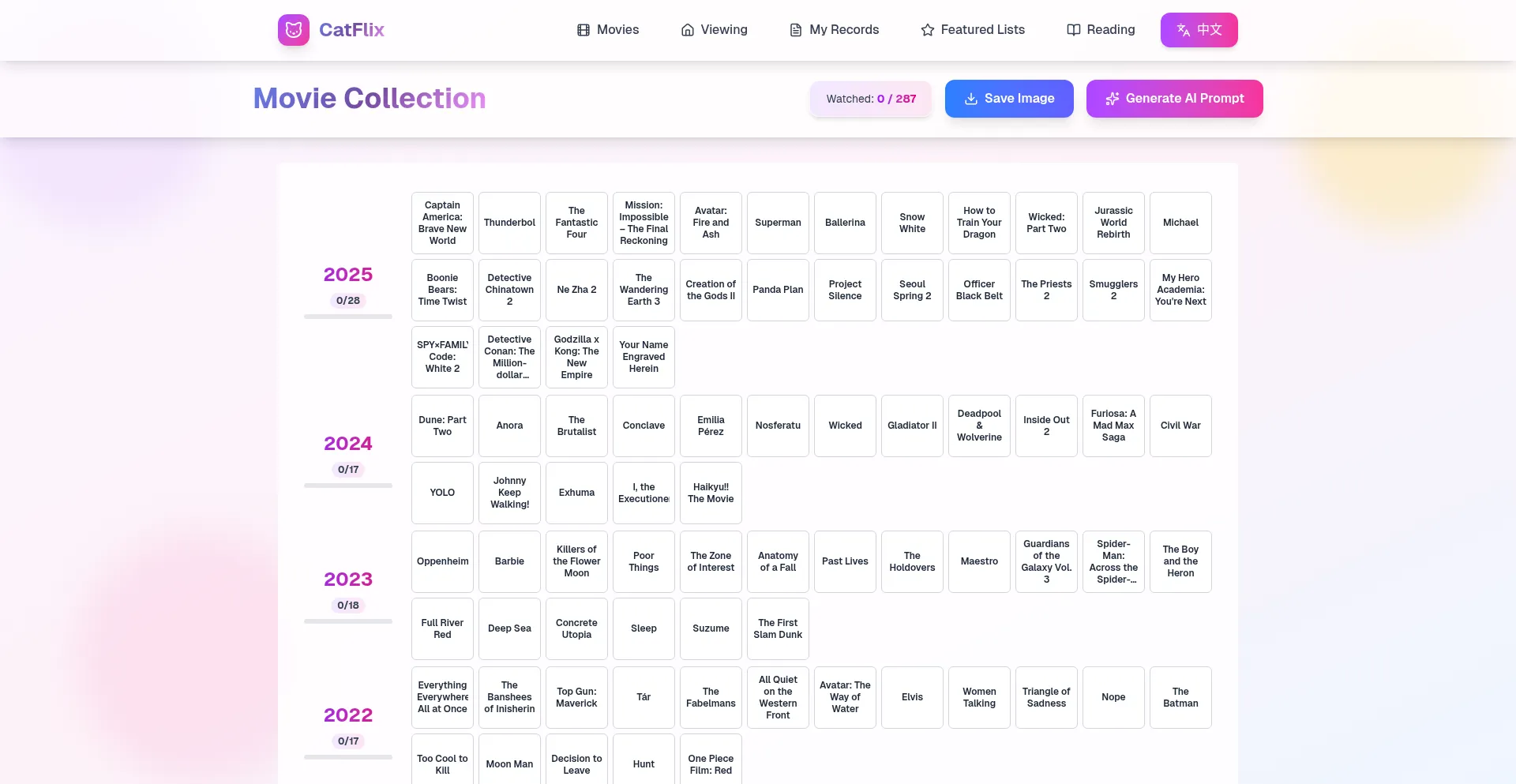Select the Oppenheimer movie tile

(x=442, y=562)
